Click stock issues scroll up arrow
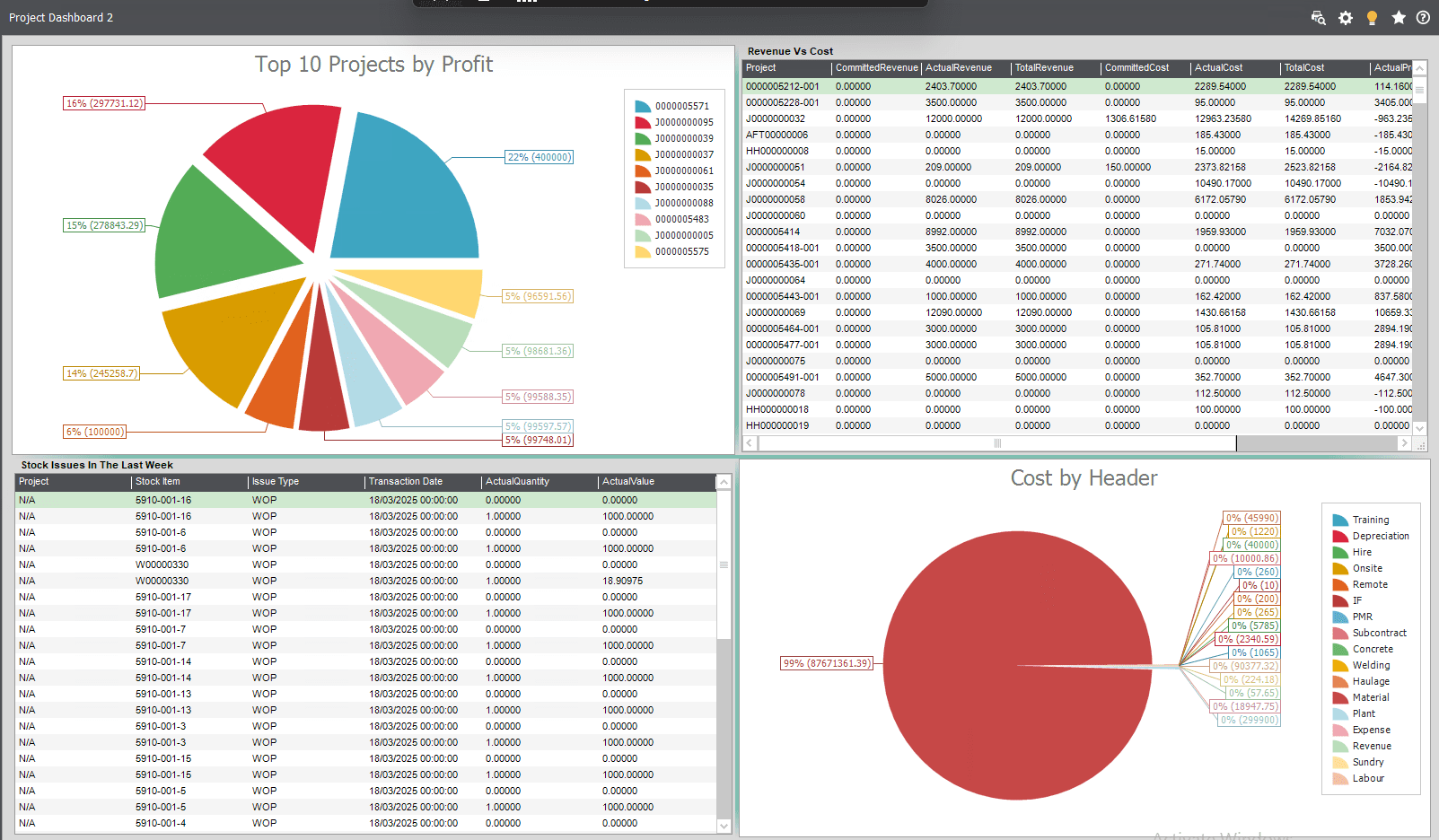The image size is (1439, 840). 724,483
